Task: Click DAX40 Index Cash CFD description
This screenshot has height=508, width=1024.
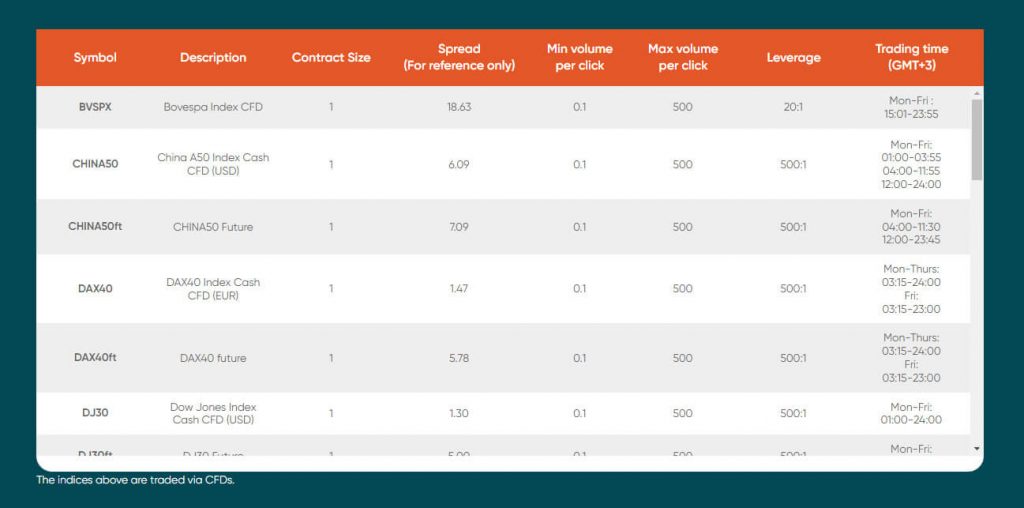Action: pos(213,289)
